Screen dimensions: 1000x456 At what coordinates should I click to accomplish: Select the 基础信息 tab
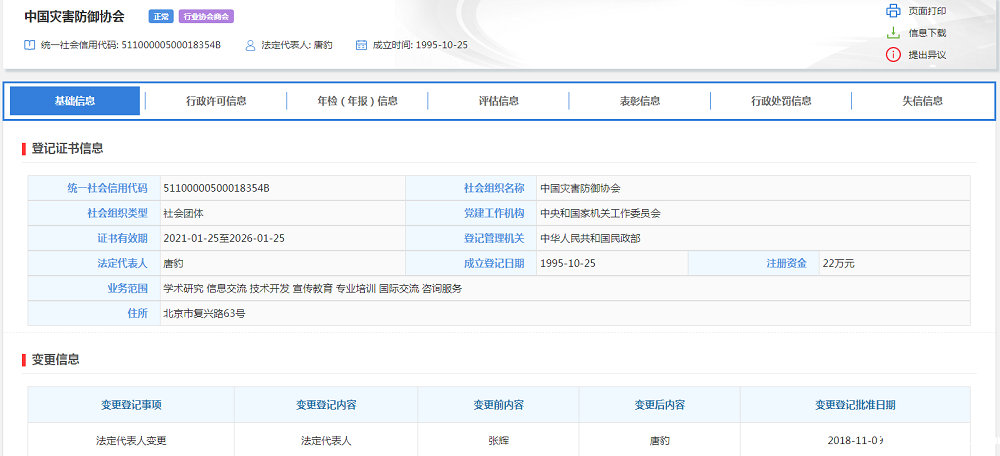point(75,101)
